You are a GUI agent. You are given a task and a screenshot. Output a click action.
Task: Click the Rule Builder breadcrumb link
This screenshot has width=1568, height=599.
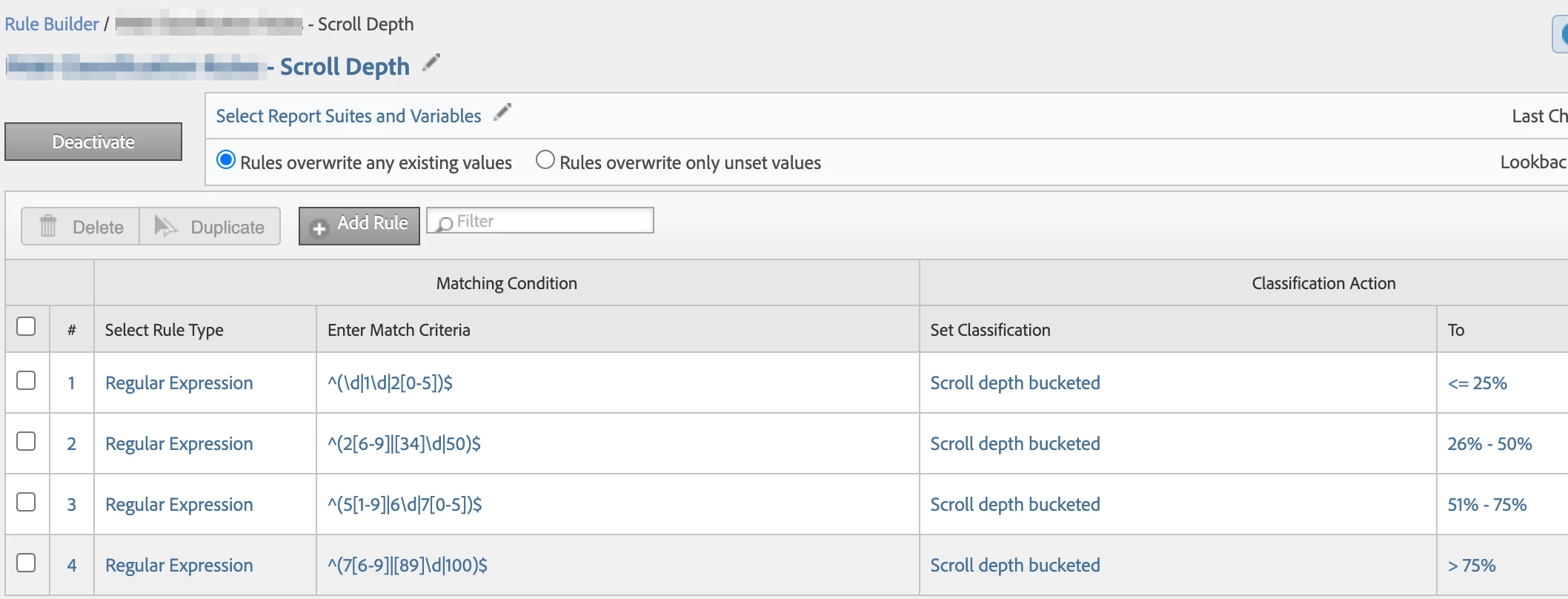(x=51, y=24)
